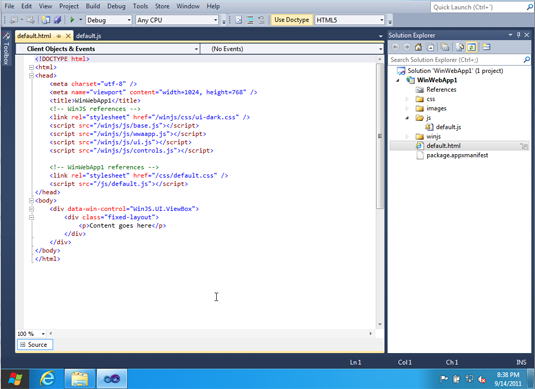
Task: Collapse the head element outline
Action: 31,76
